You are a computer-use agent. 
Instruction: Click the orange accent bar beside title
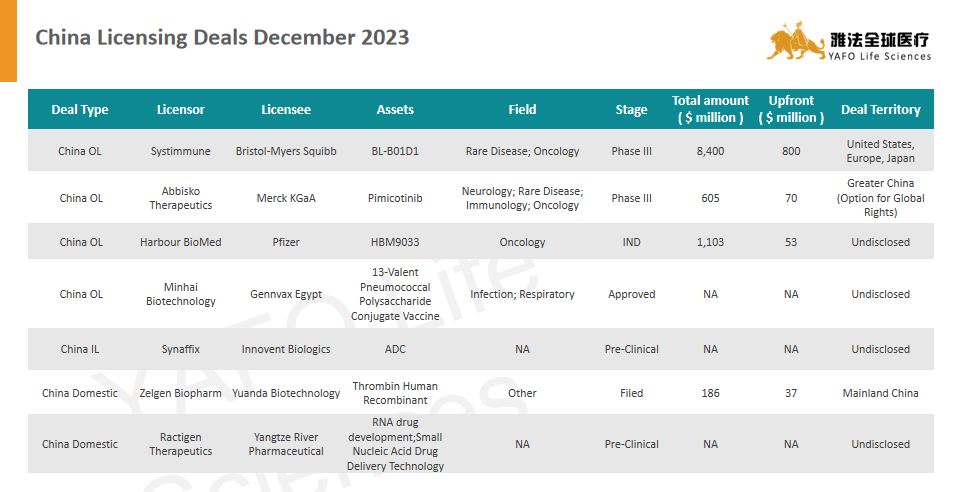(x=8, y=40)
